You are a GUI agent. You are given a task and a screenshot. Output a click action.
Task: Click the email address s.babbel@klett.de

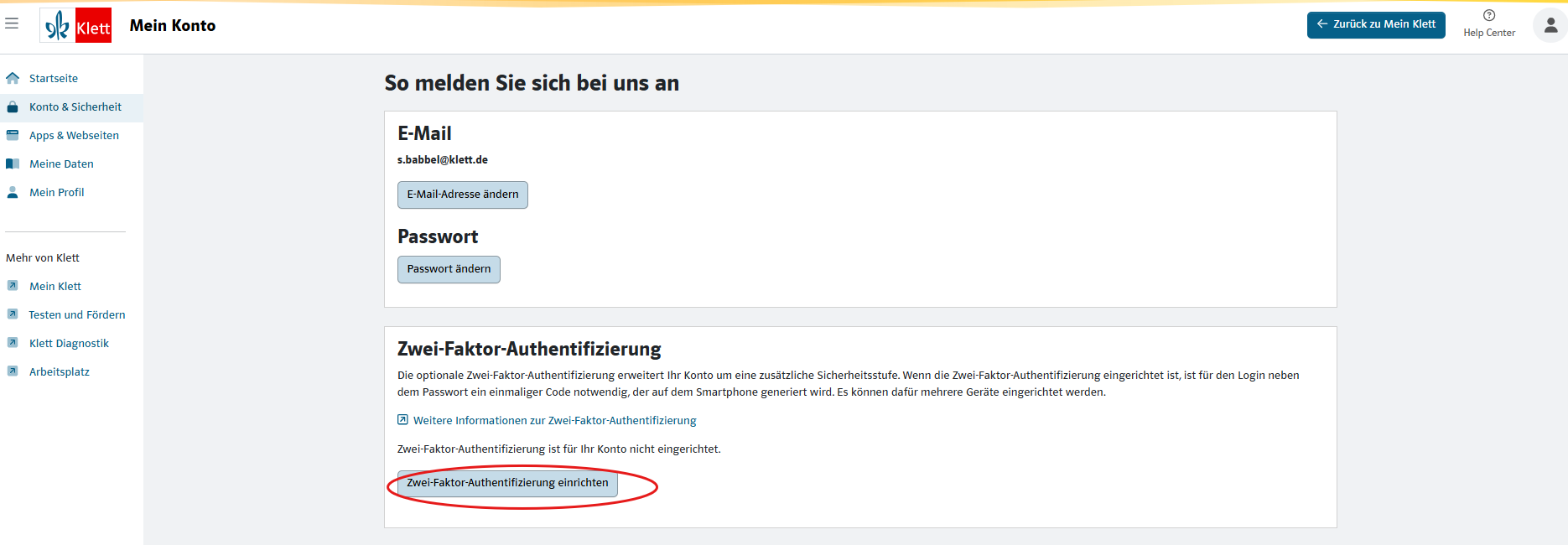[443, 159]
